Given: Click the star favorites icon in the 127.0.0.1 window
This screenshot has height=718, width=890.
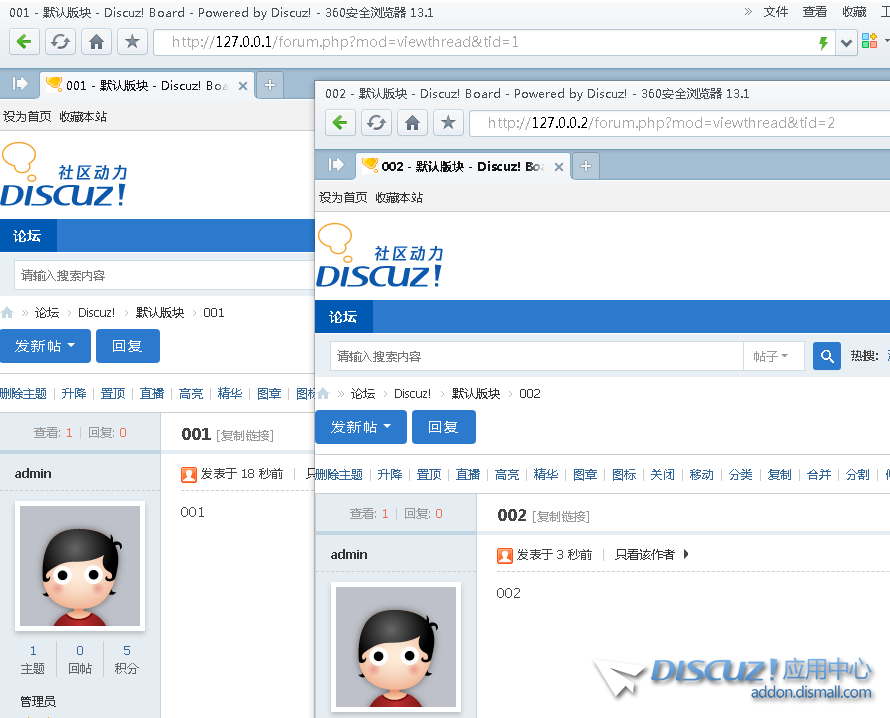Looking at the screenshot, I should (x=132, y=42).
